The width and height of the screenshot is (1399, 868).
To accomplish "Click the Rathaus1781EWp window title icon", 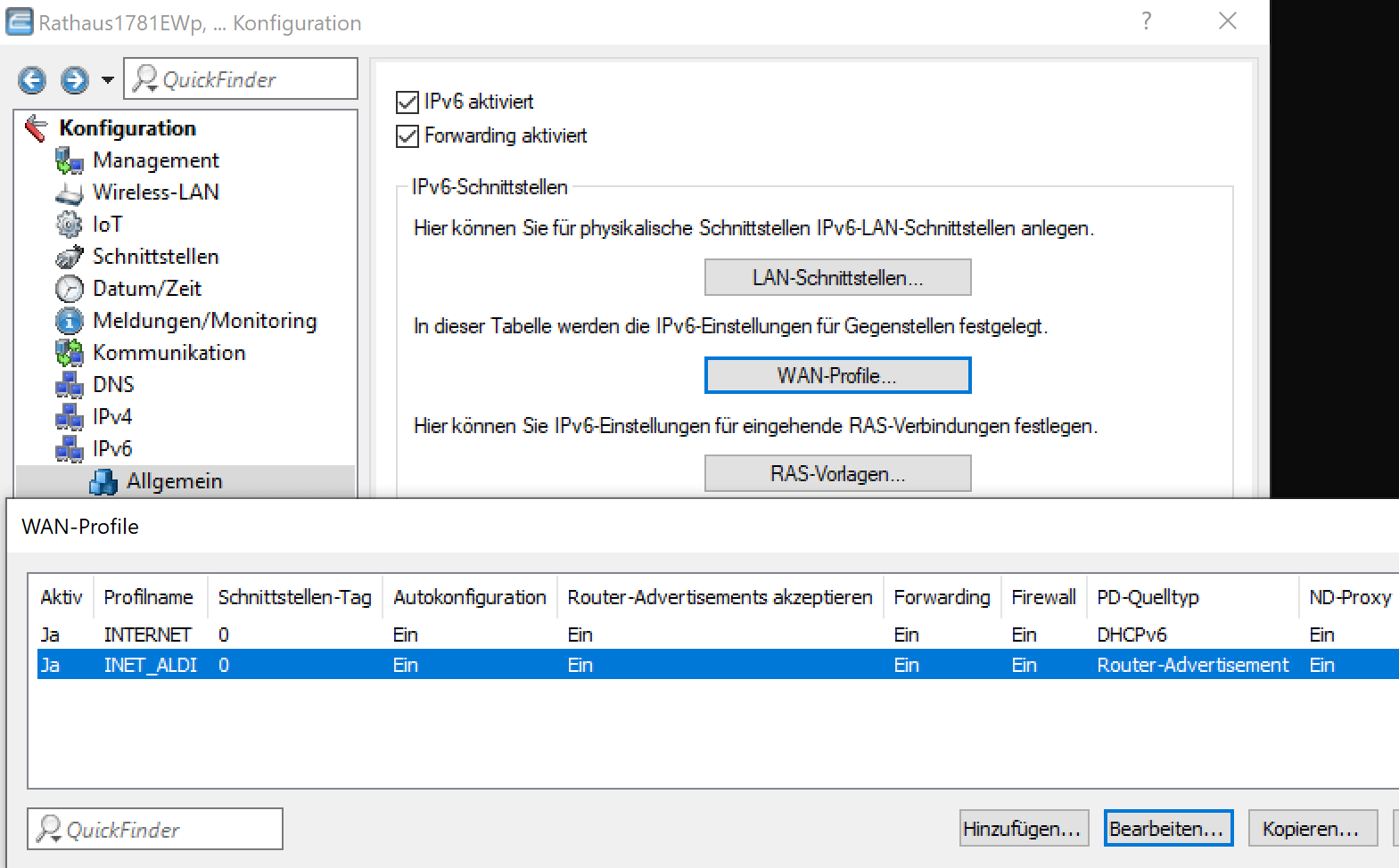I will tap(20, 21).
